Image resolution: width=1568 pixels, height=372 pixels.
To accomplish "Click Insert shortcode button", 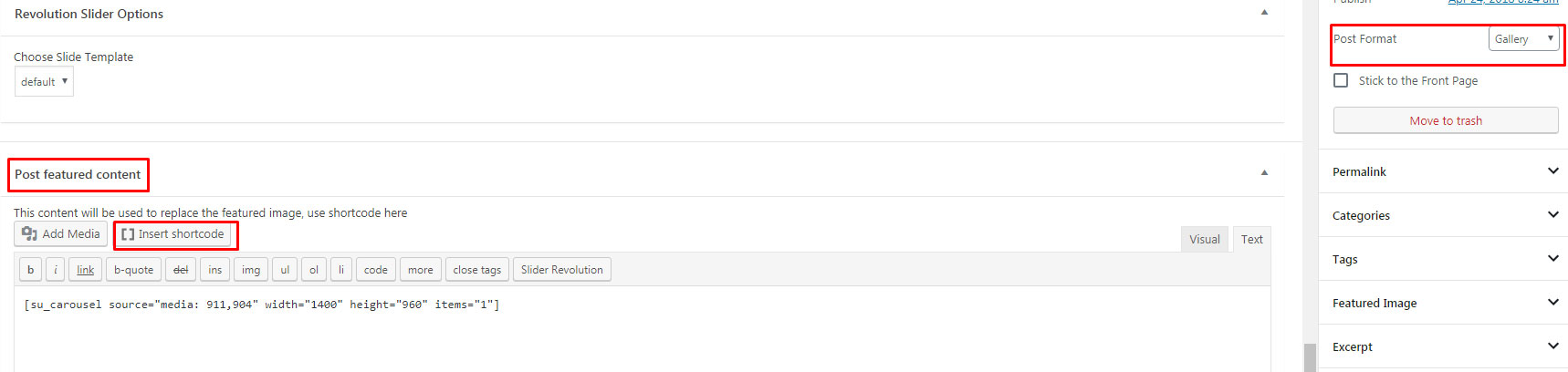I will tap(172, 234).
